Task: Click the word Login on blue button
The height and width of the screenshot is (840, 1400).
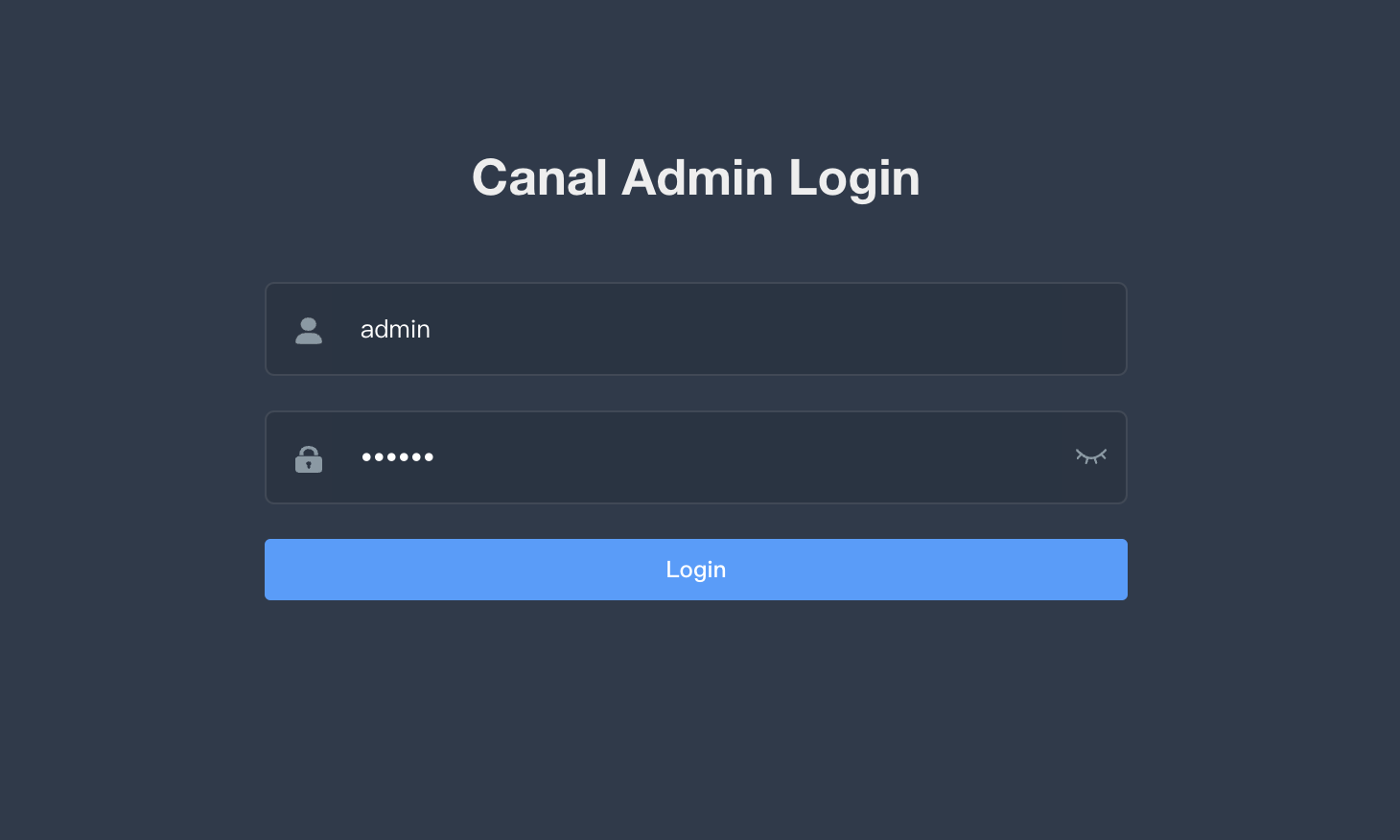Action: pyautogui.click(x=696, y=570)
